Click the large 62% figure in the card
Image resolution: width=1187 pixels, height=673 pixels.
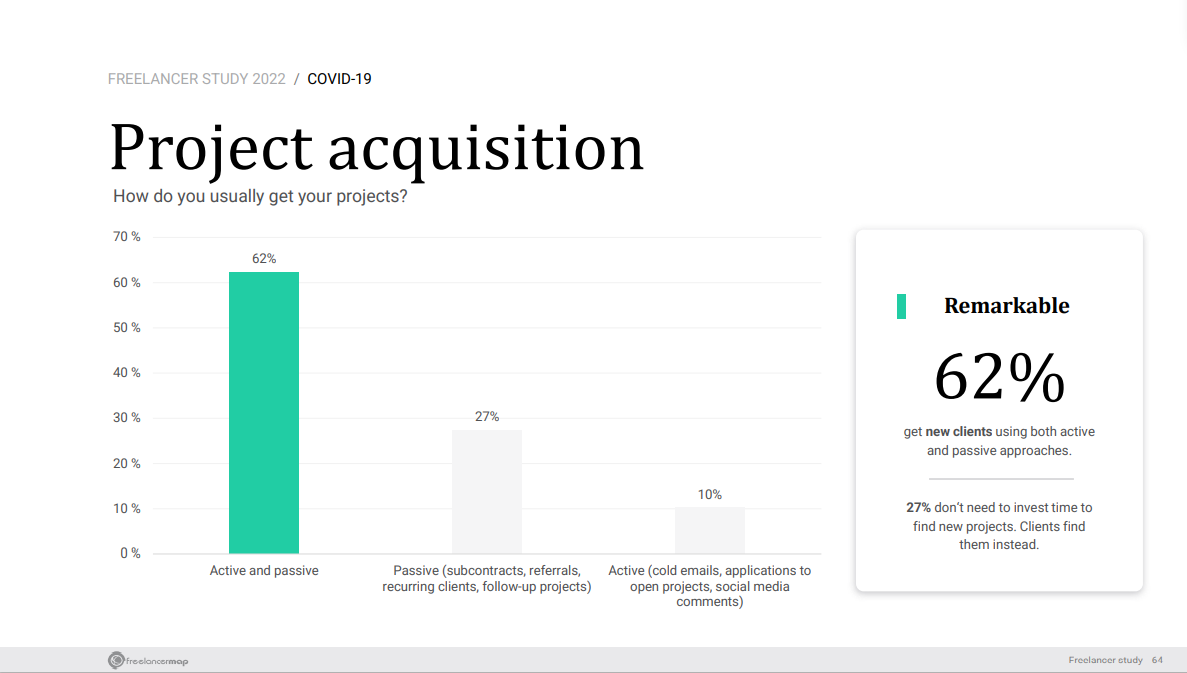click(x=999, y=378)
